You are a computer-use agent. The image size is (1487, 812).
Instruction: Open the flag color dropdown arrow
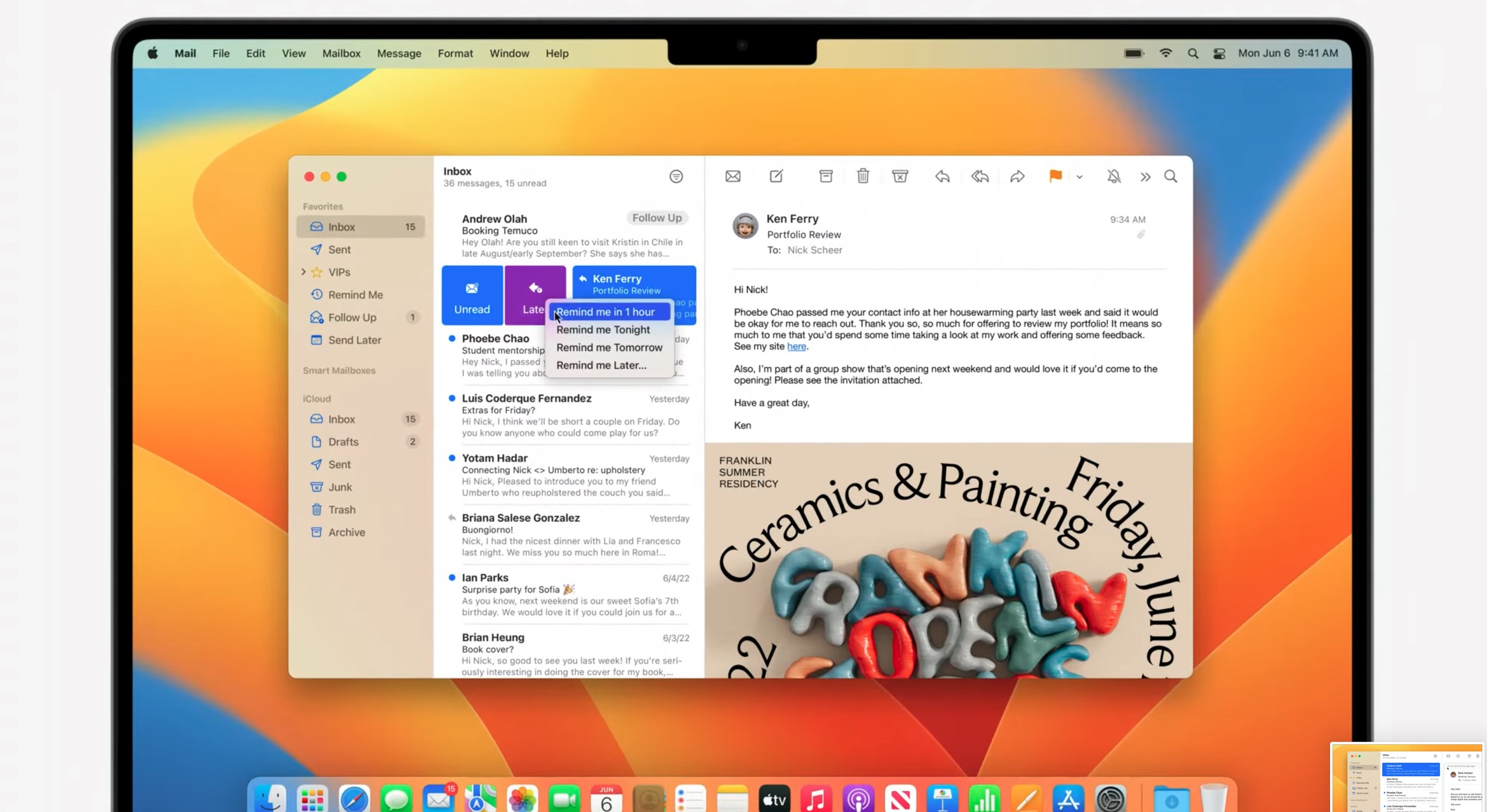pos(1080,177)
